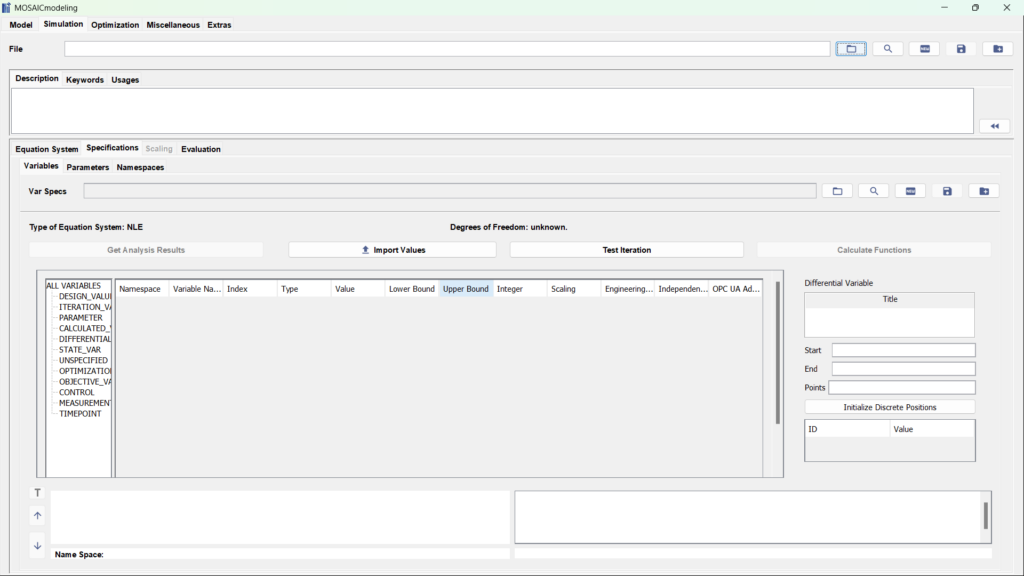1024x576 pixels.
Task: Select the T icon beside the lower panel
Action: tap(37, 492)
